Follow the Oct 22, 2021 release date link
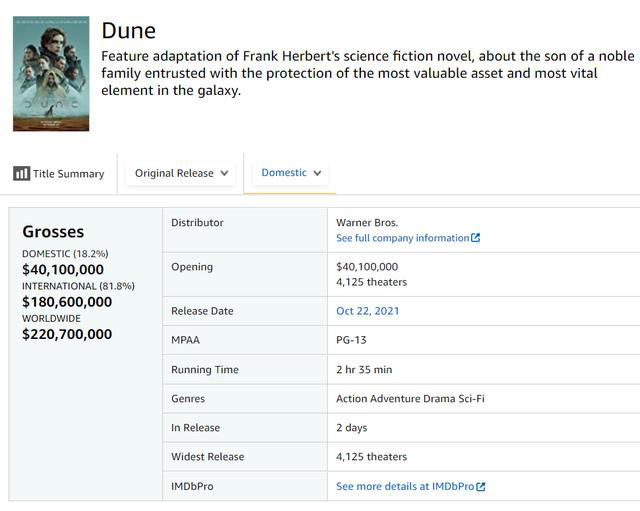Screen dimensions: 640x511 coord(368,311)
